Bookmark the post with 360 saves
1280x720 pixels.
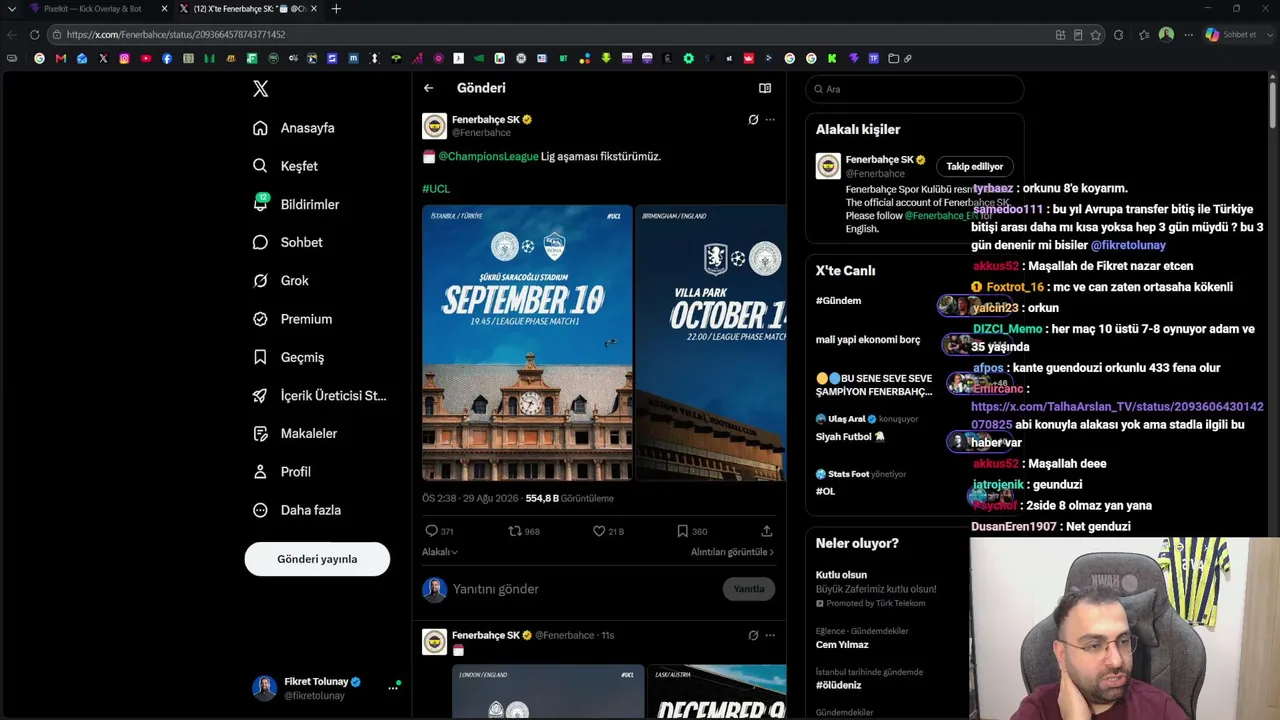692,531
